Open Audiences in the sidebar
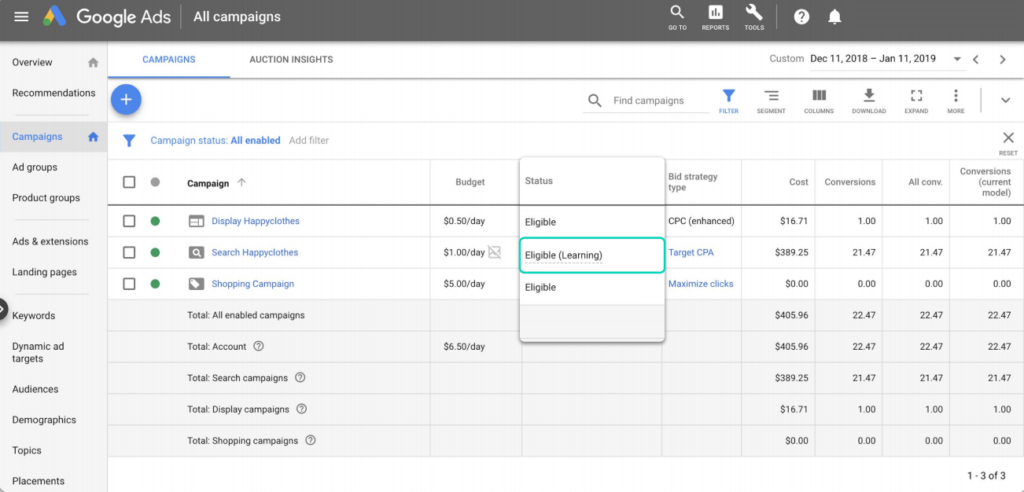This screenshot has width=1024, height=492. coord(35,389)
